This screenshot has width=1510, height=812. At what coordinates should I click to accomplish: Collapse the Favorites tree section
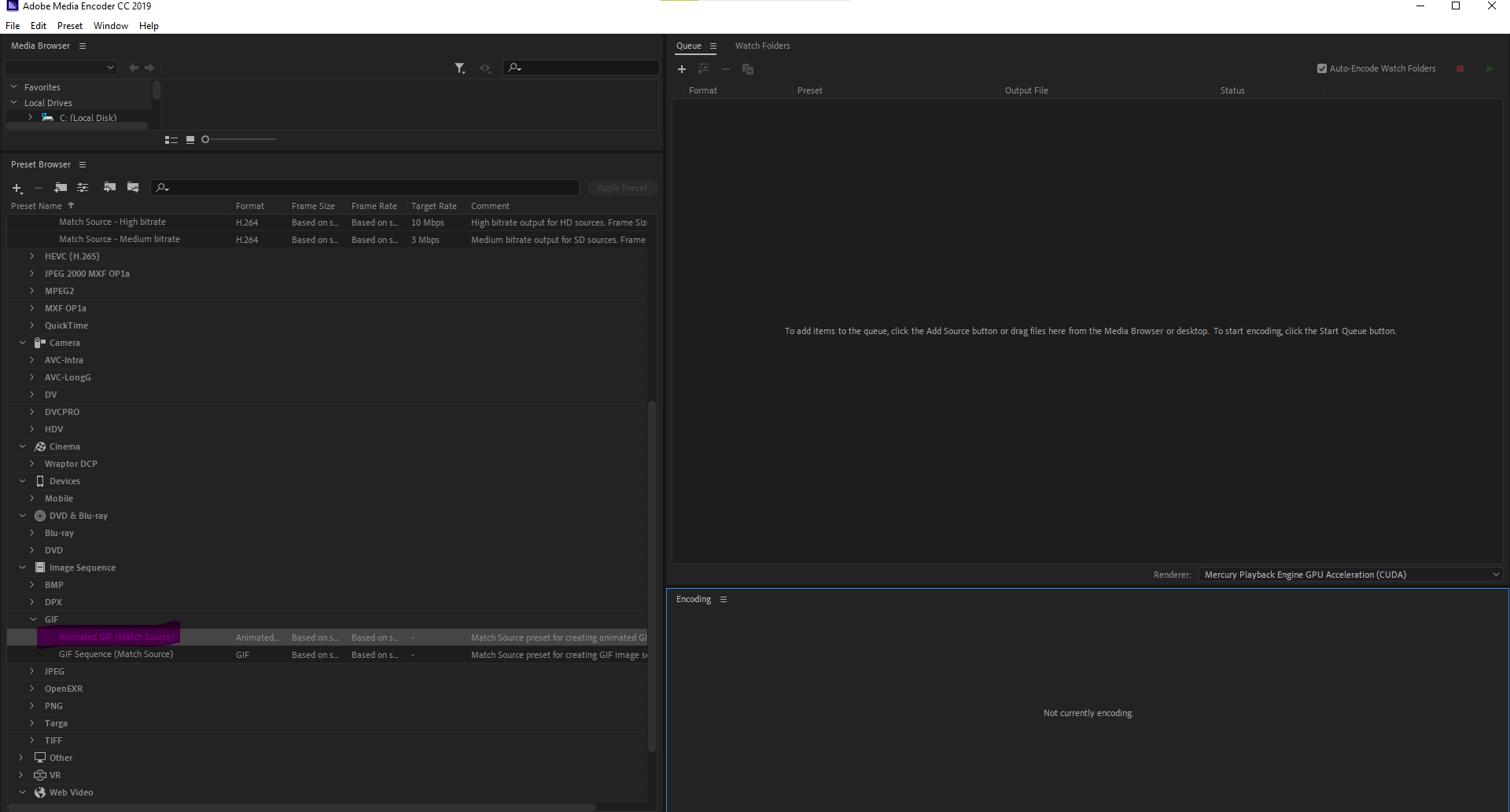[x=14, y=87]
